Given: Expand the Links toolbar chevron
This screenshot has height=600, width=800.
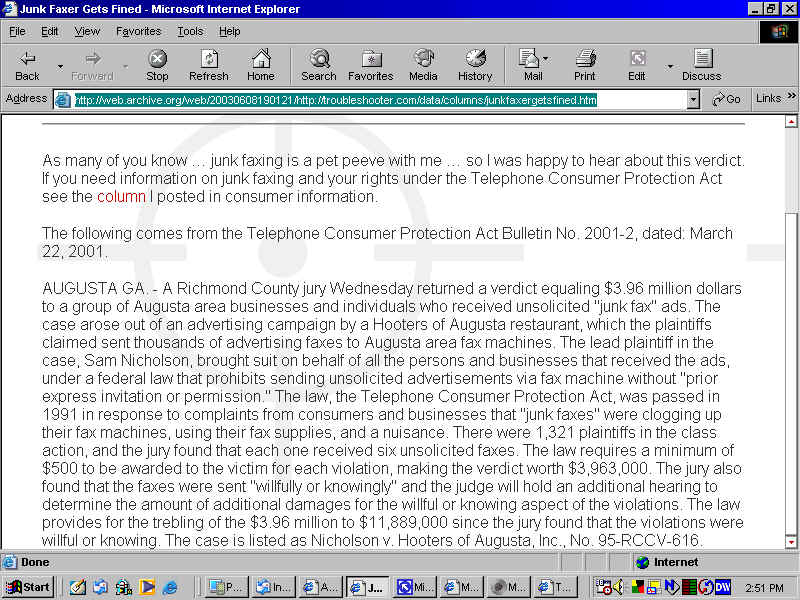Looking at the screenshot, I should pyautogui.click(x=791, y=96).
